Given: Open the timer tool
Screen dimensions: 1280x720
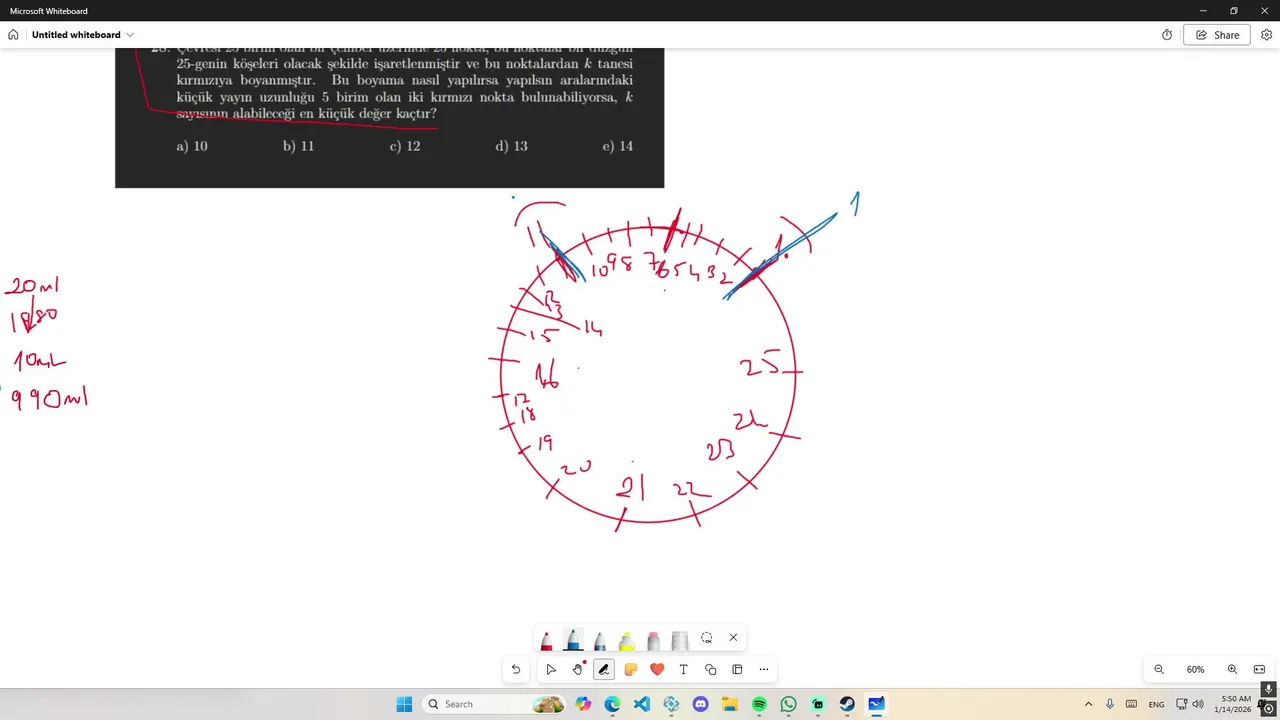Looking at the screenshot, I should [x=1167, y=35].
